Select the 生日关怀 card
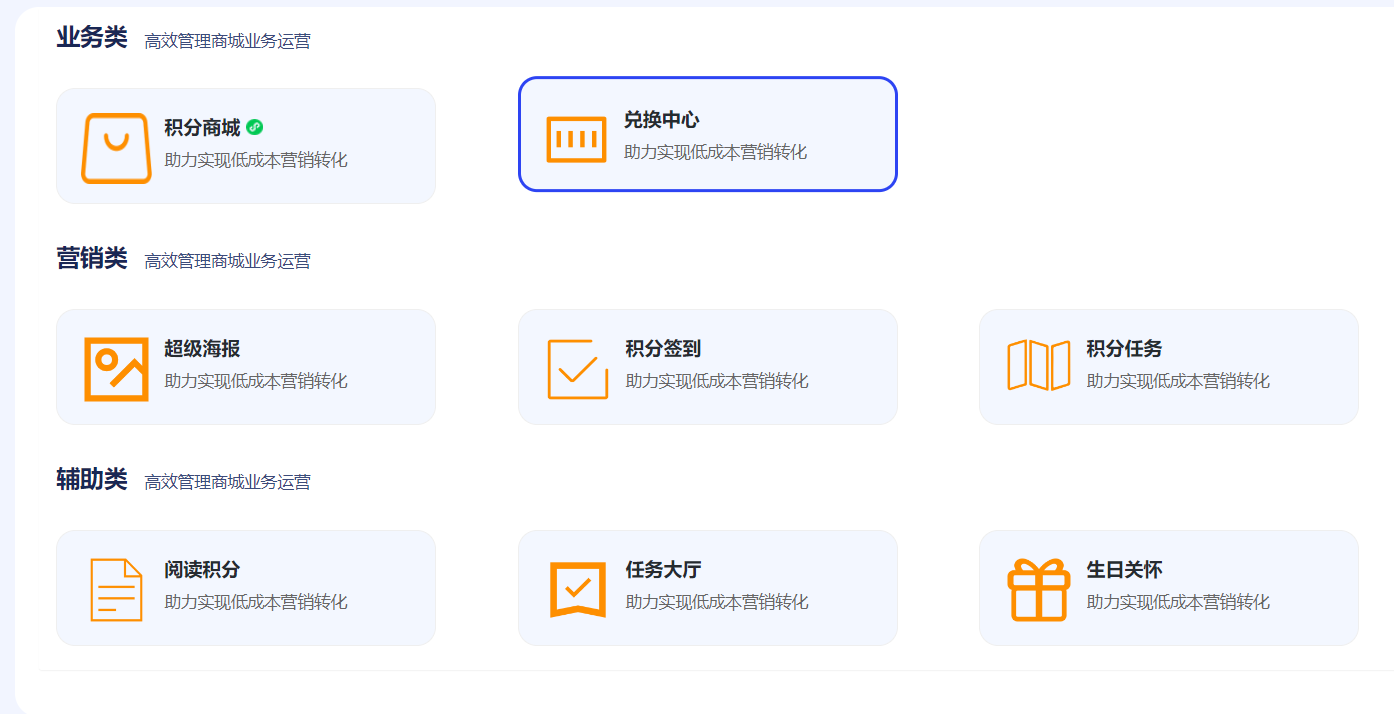 pos(1169,587)
